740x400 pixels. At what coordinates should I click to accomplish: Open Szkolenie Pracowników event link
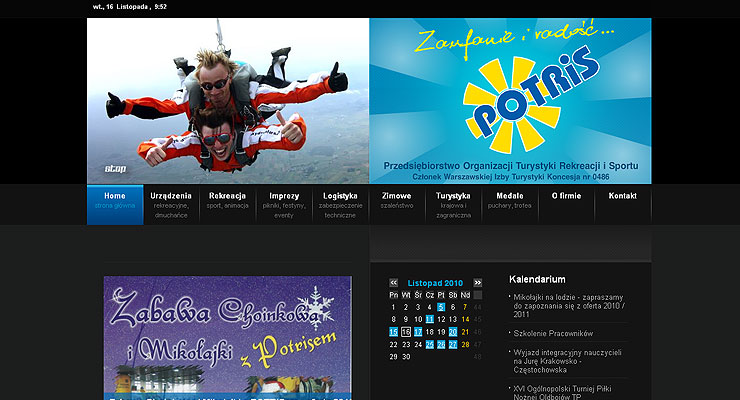[x=553, y=333]
